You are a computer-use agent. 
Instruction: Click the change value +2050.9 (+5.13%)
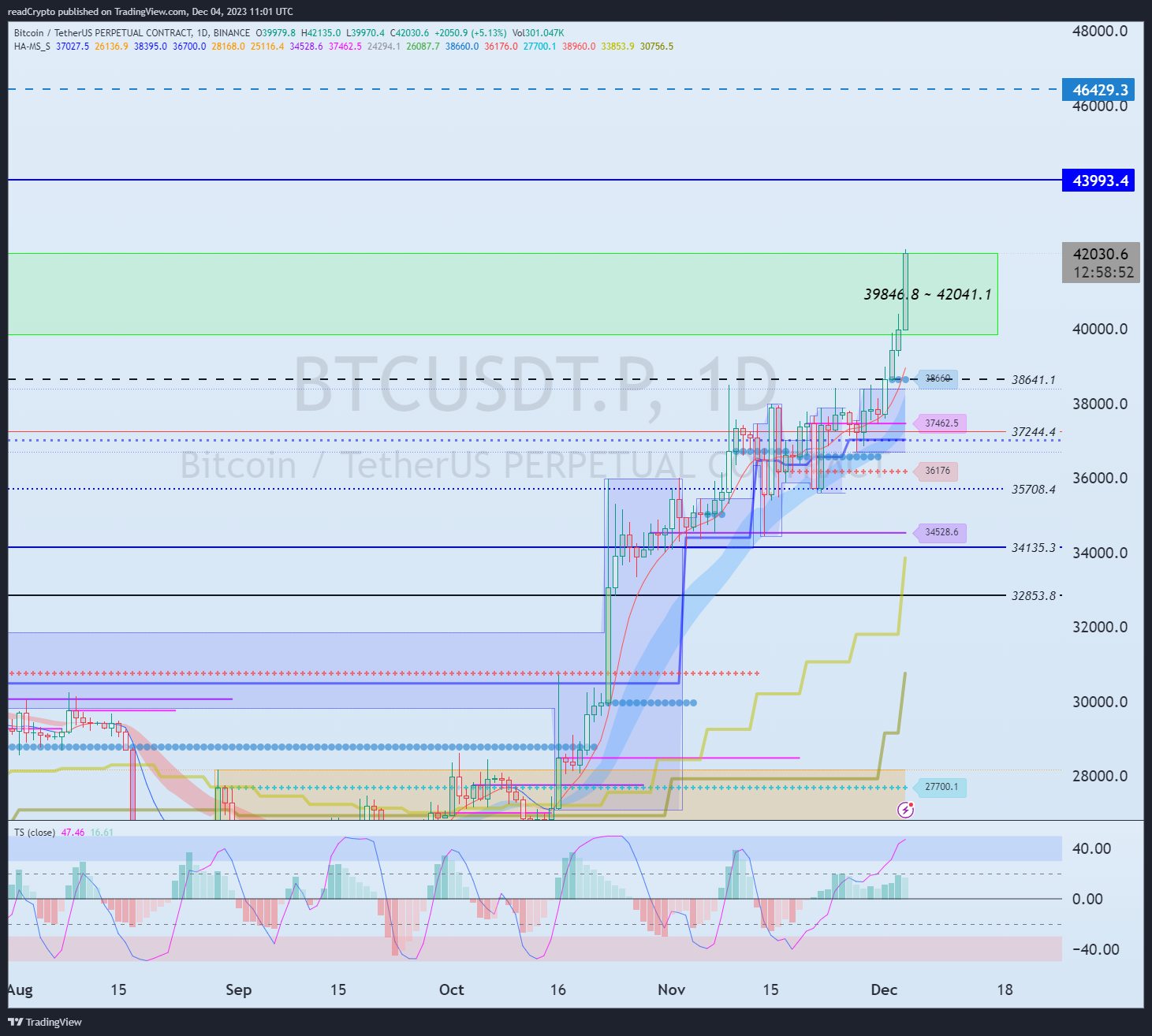(471, 33)
